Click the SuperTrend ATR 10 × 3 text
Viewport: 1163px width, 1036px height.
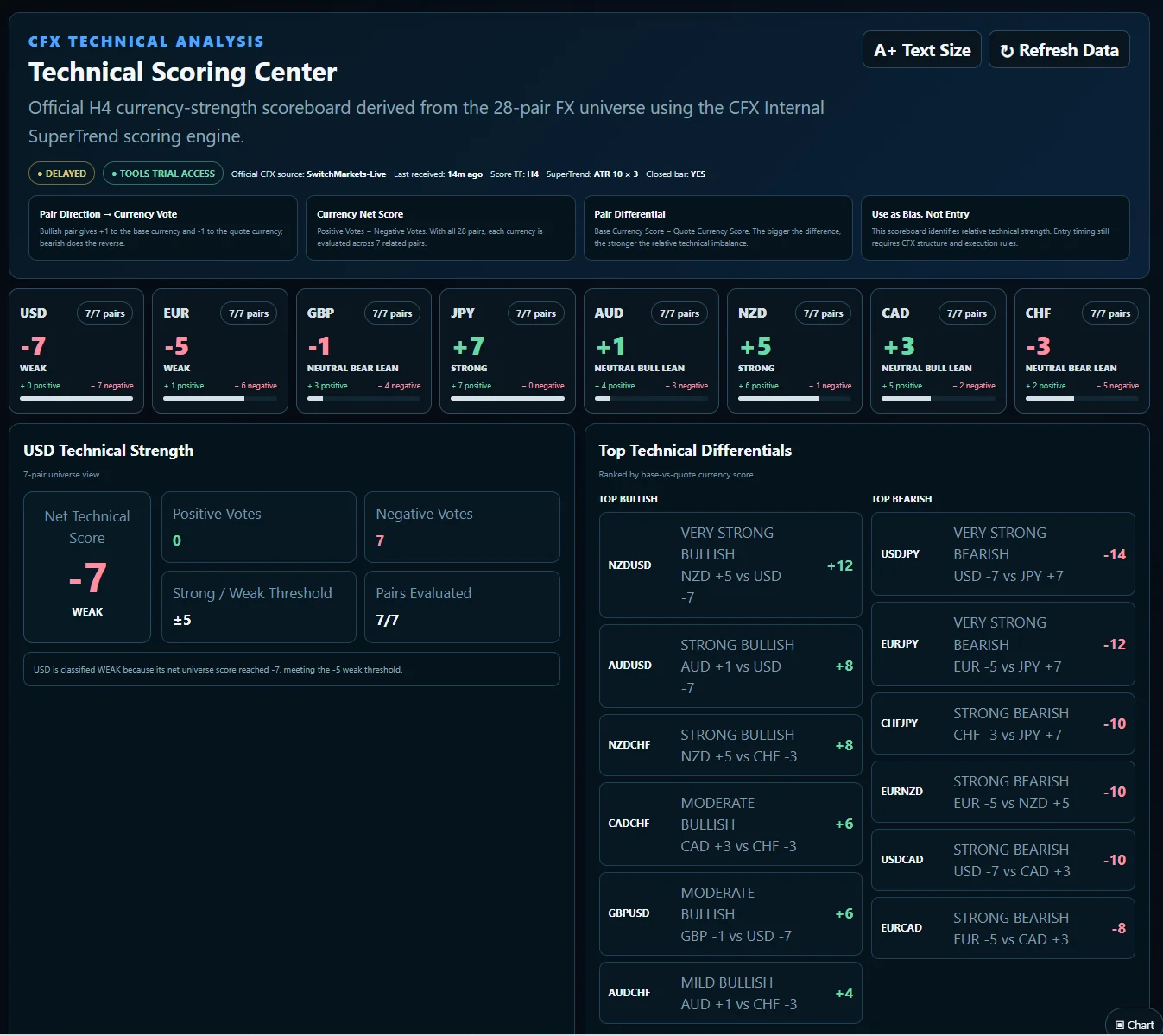pos(592,174)
